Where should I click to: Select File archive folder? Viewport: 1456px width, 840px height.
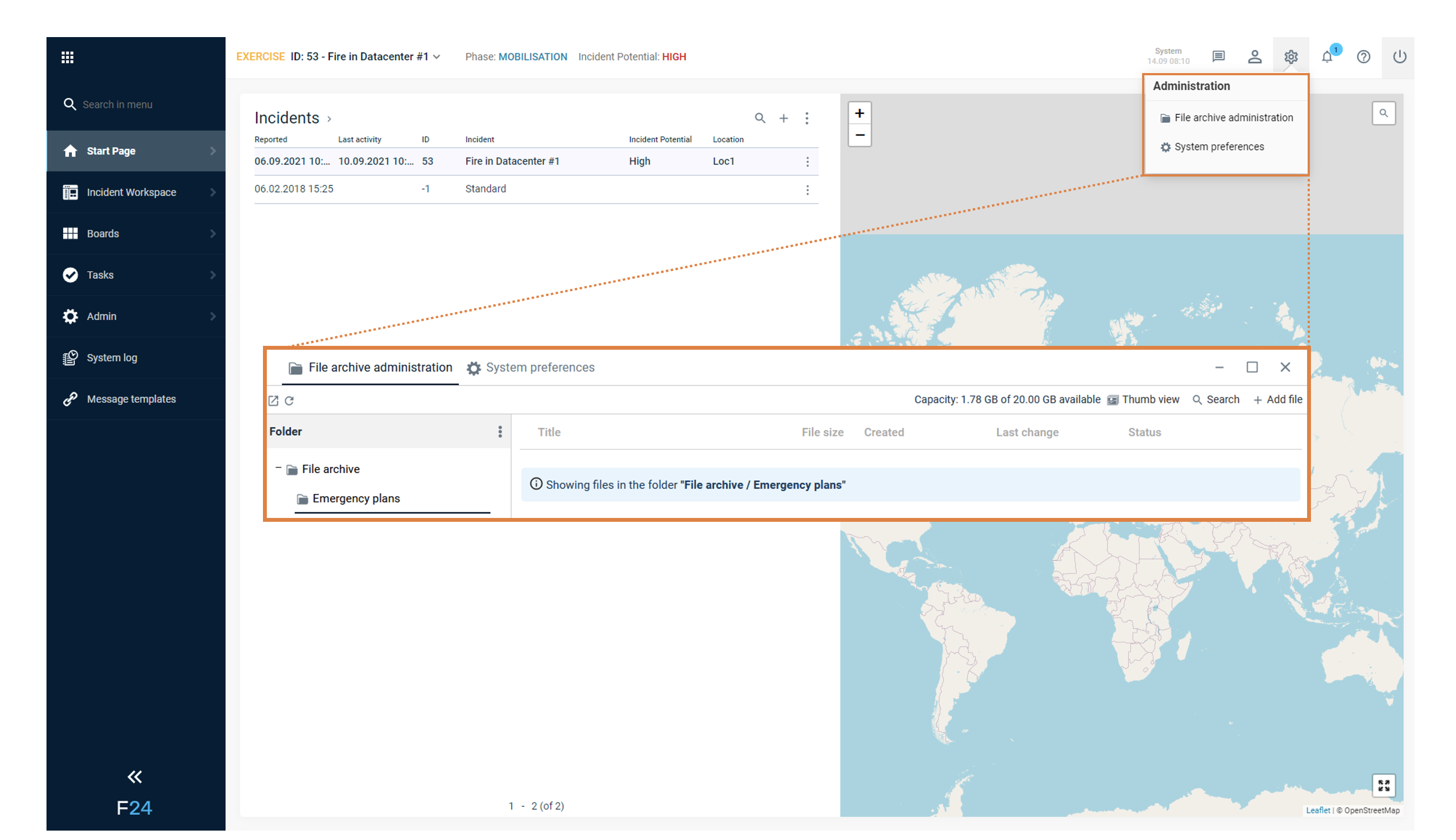pos(323,469)
